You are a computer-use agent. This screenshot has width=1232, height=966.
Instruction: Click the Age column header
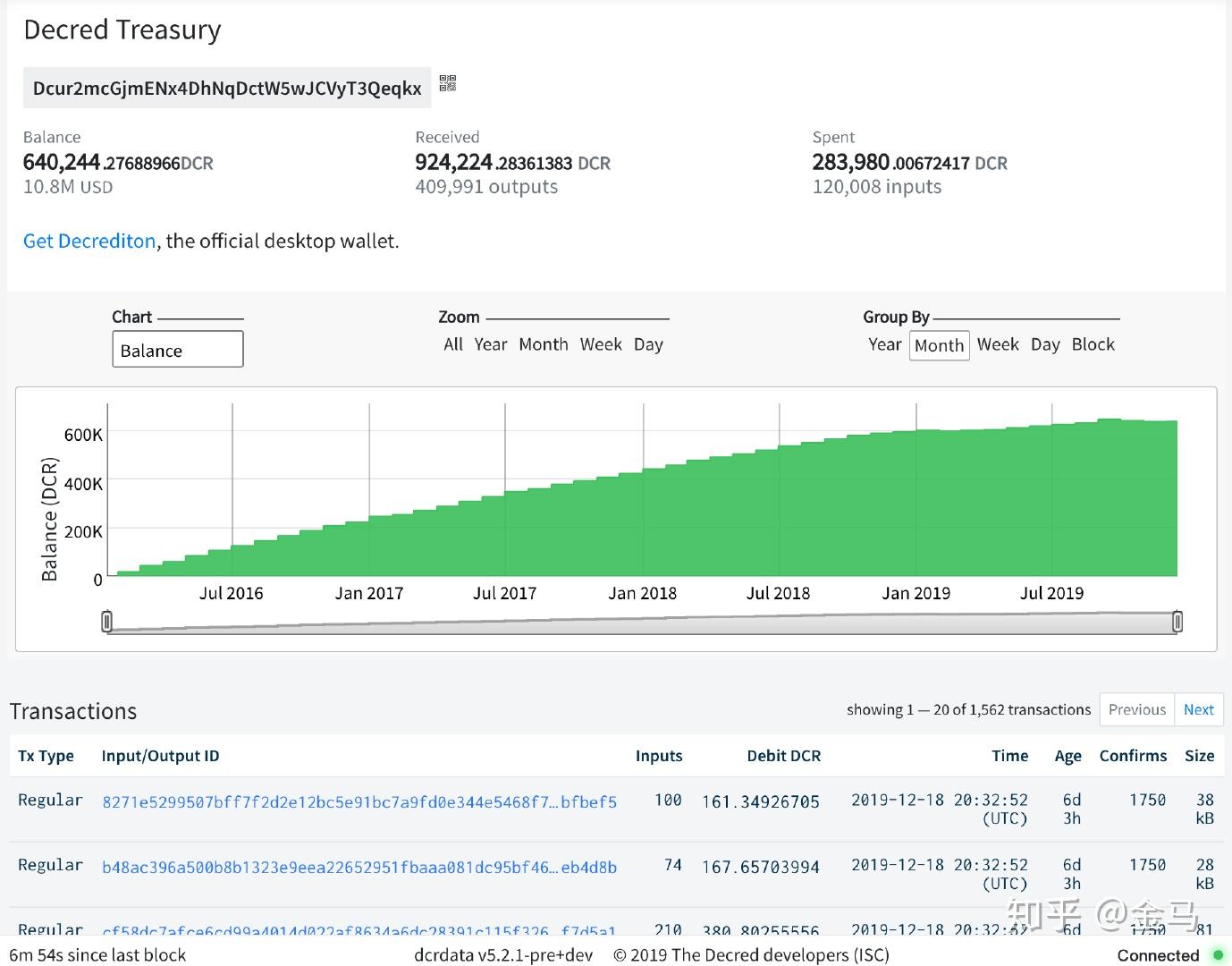(x=1067, y=756)
